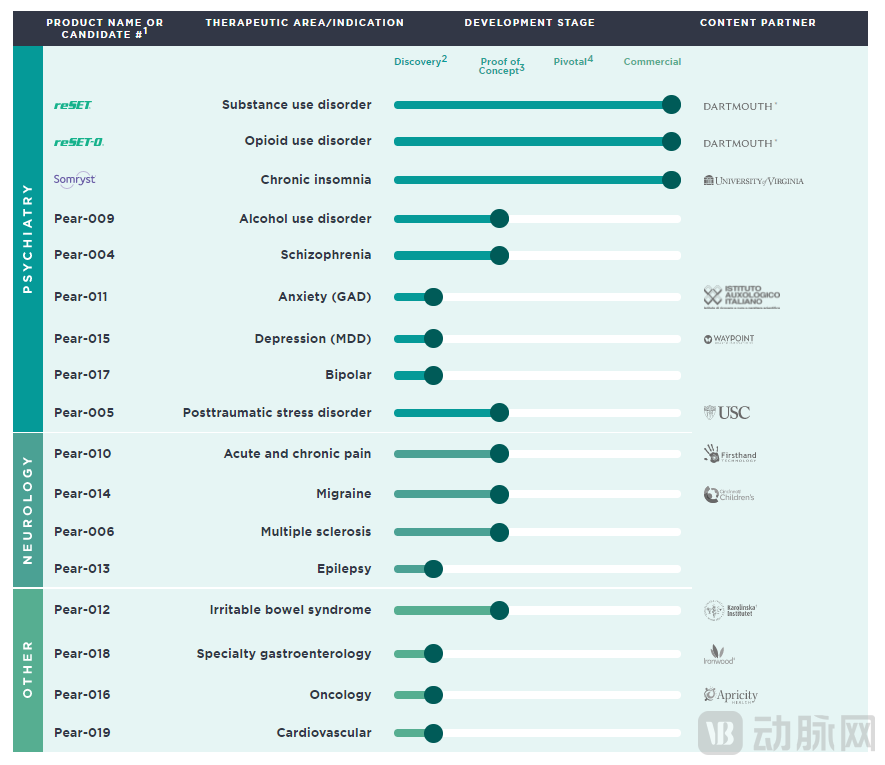Click the Oncology progress knob
Viewport: 885px width, 765px height.
[x=433, y=695]
